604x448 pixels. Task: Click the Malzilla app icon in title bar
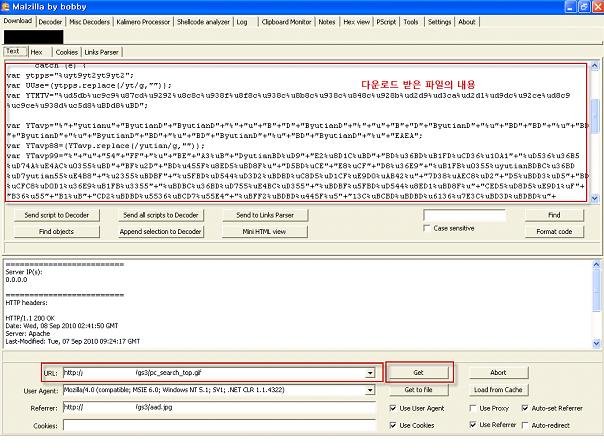5,7
